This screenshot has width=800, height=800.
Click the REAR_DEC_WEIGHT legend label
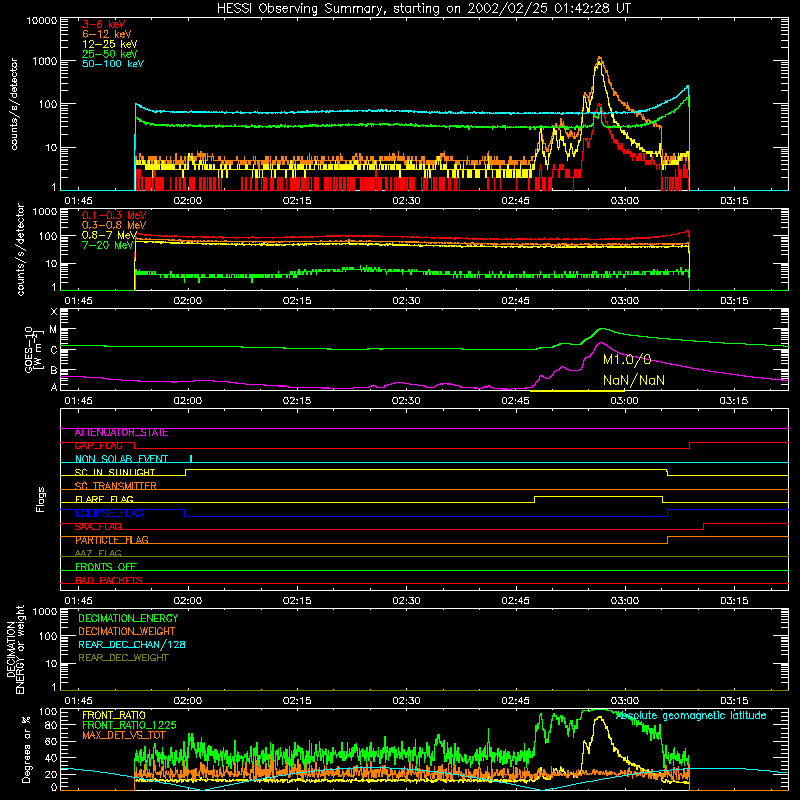[x=123, y=658]
